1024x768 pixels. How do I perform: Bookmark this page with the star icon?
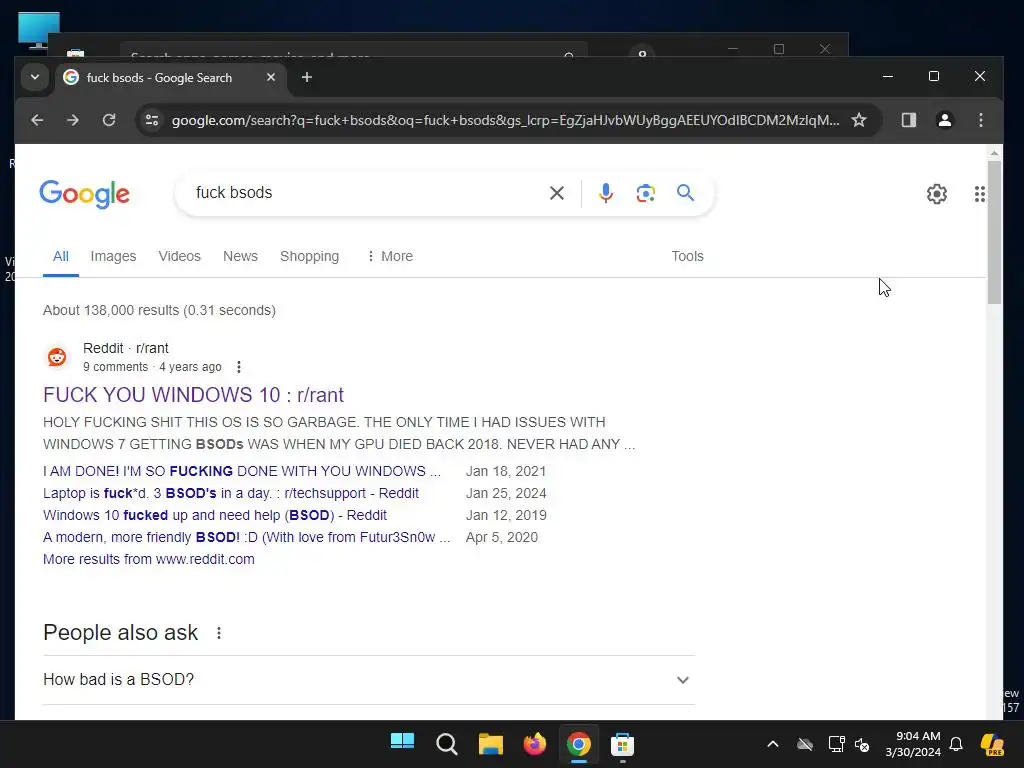(x=859, y=120)
